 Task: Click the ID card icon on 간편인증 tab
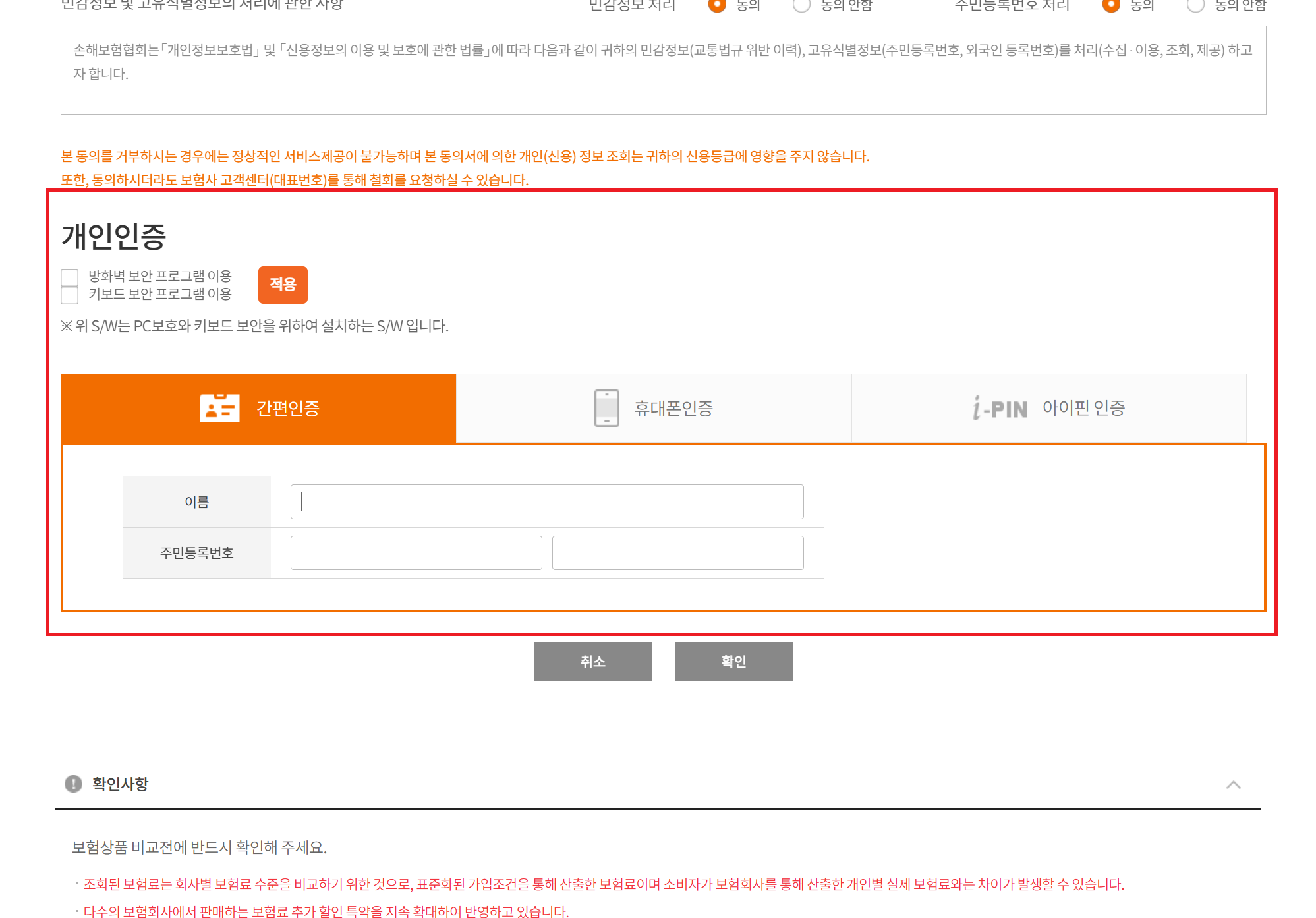click(x=219, y=408)
